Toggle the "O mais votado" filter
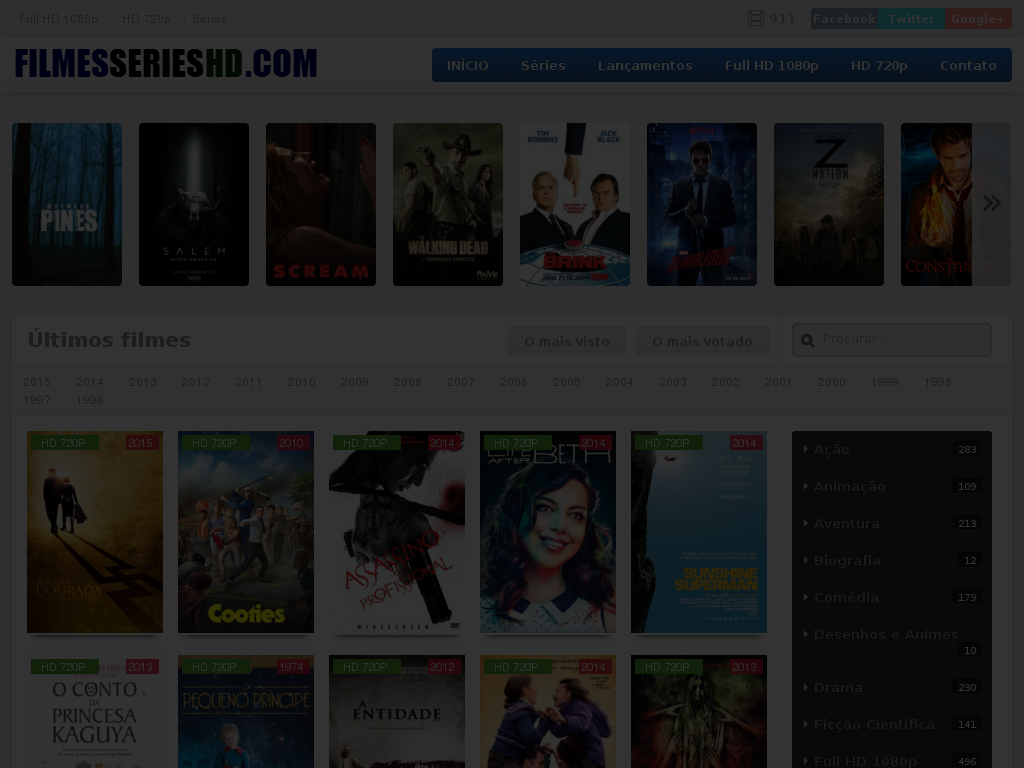1024x768 pixels. point(702,340)
